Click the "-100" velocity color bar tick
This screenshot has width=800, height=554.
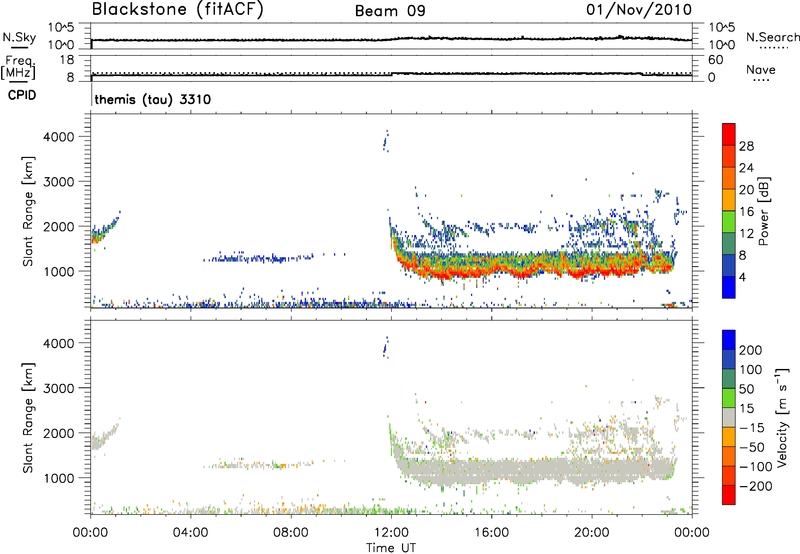pos(756,467)
